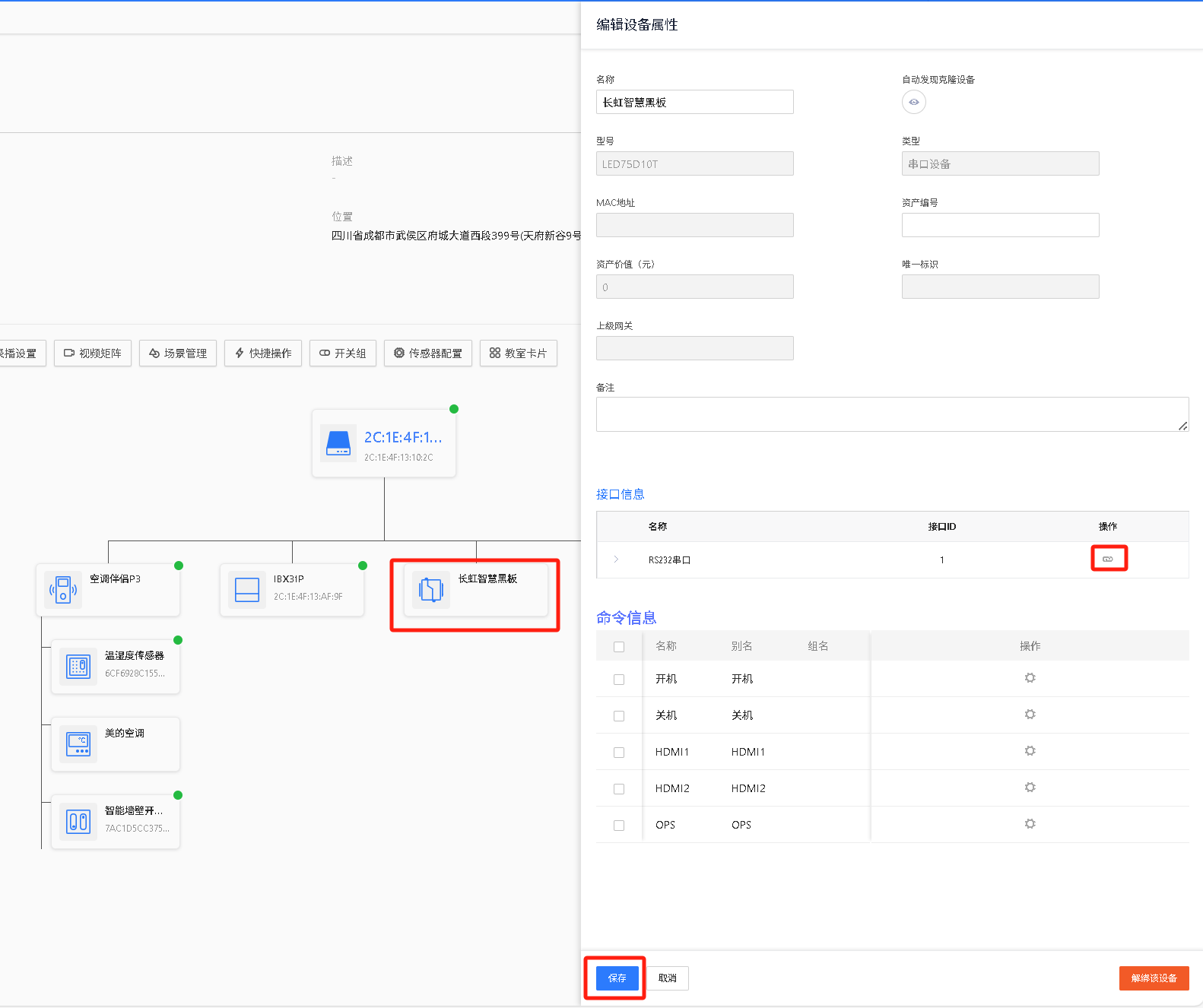Click the orange 解绑该设备 button
Image resolution: width=1203 pixels, height=1008 pixels.
[x=1154, y=978]
